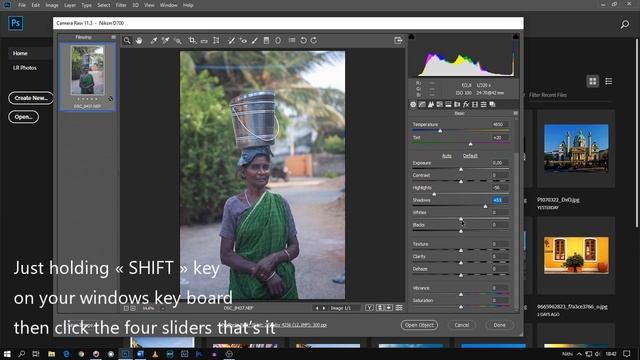This screenshot has height=360, width=640.
Task: Swap before and after settings
Action: (380, 308)
